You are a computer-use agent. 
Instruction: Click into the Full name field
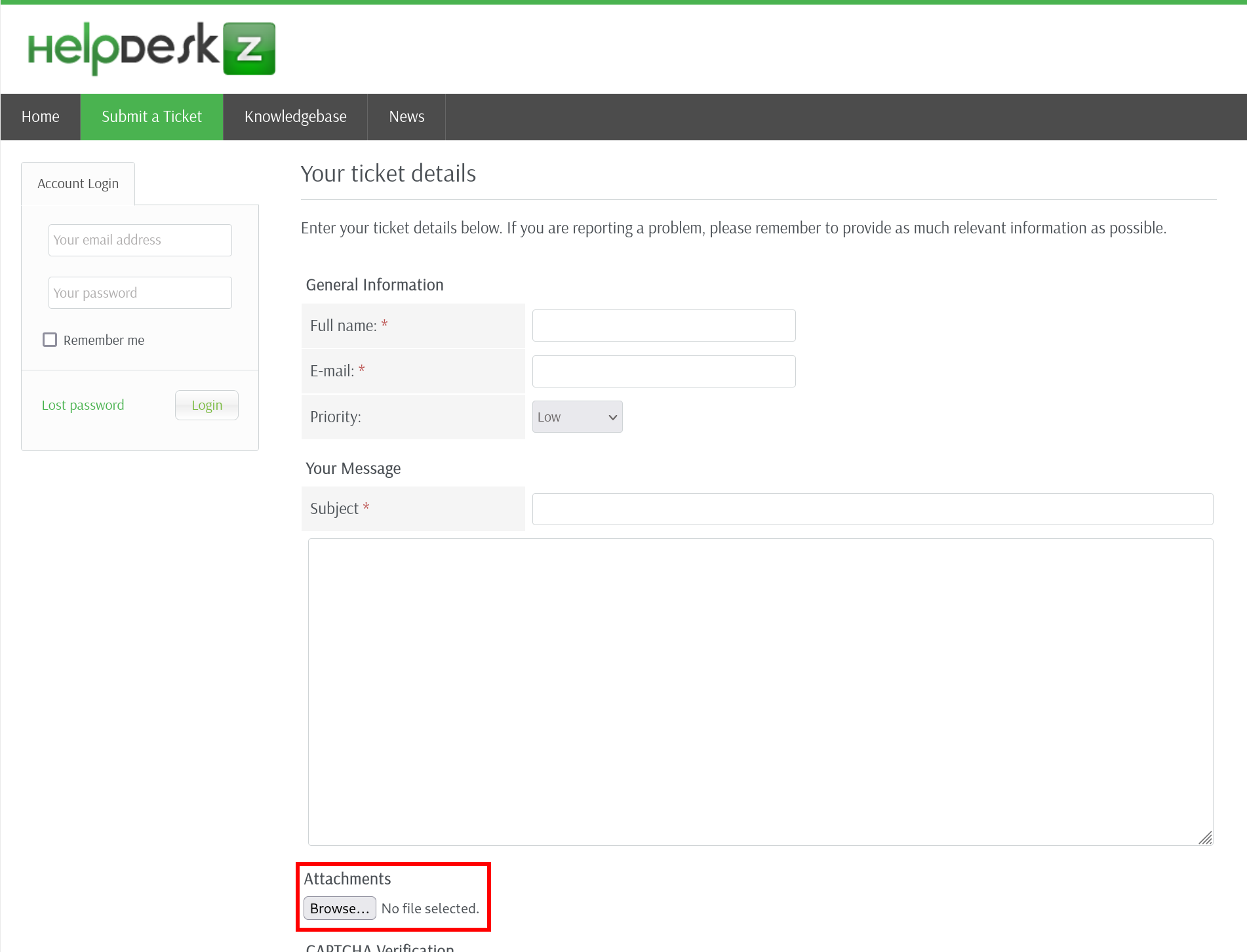664,325
